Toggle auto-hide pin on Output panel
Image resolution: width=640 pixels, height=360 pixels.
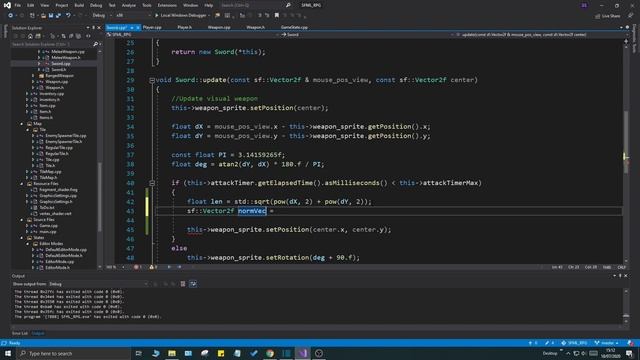620,276
